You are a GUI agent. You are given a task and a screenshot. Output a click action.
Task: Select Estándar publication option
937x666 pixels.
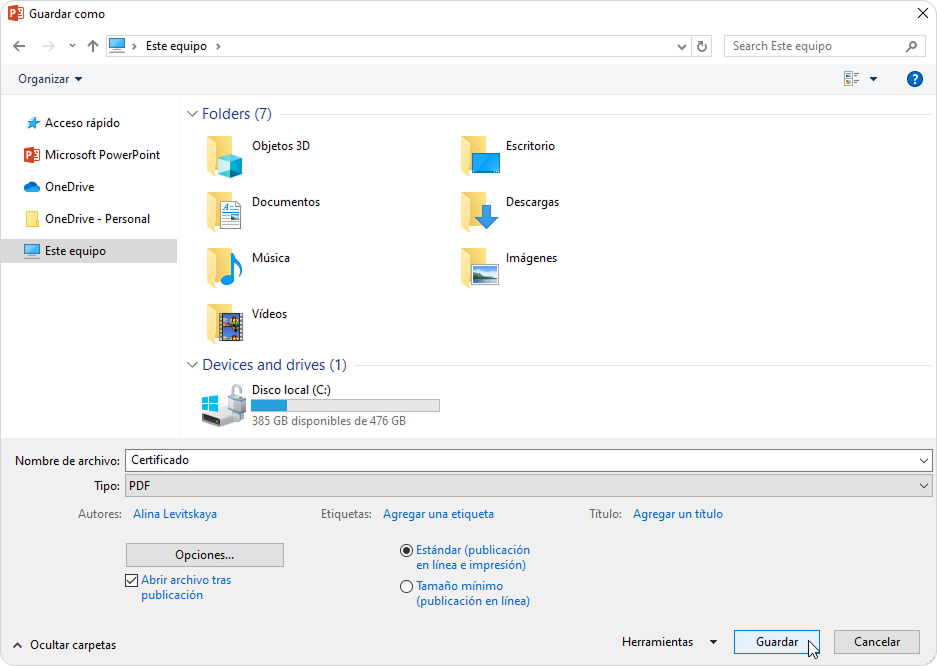(x=406, y=550)
